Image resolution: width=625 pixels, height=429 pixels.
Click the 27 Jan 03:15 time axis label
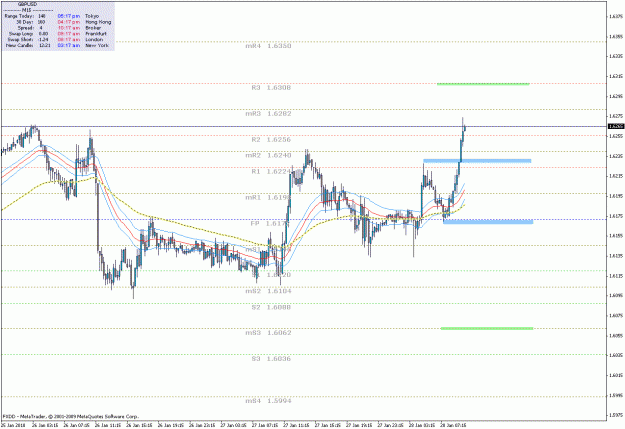(x=234, y=425)
